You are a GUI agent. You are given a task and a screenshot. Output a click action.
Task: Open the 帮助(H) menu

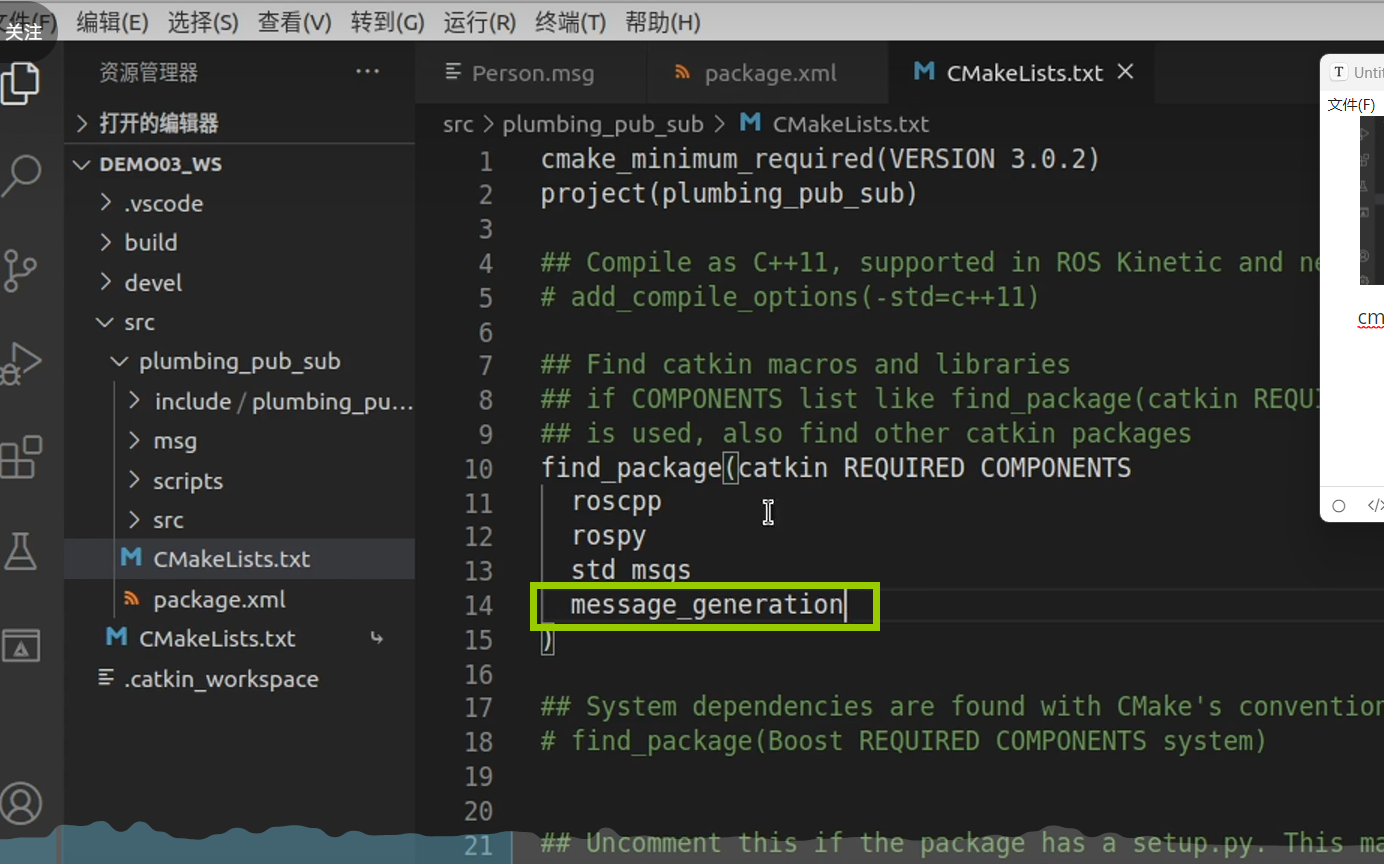(x=662, y=22)
